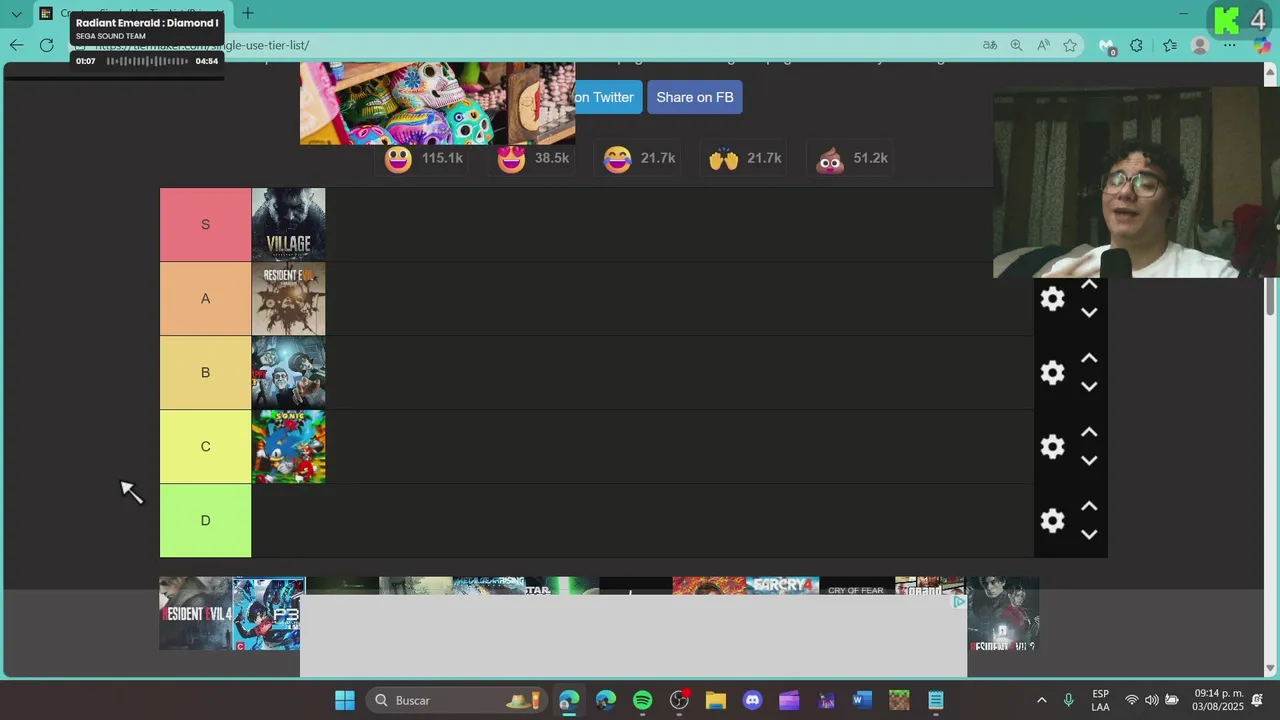
Task: Move tier C row down
Action: (1089, 461)
